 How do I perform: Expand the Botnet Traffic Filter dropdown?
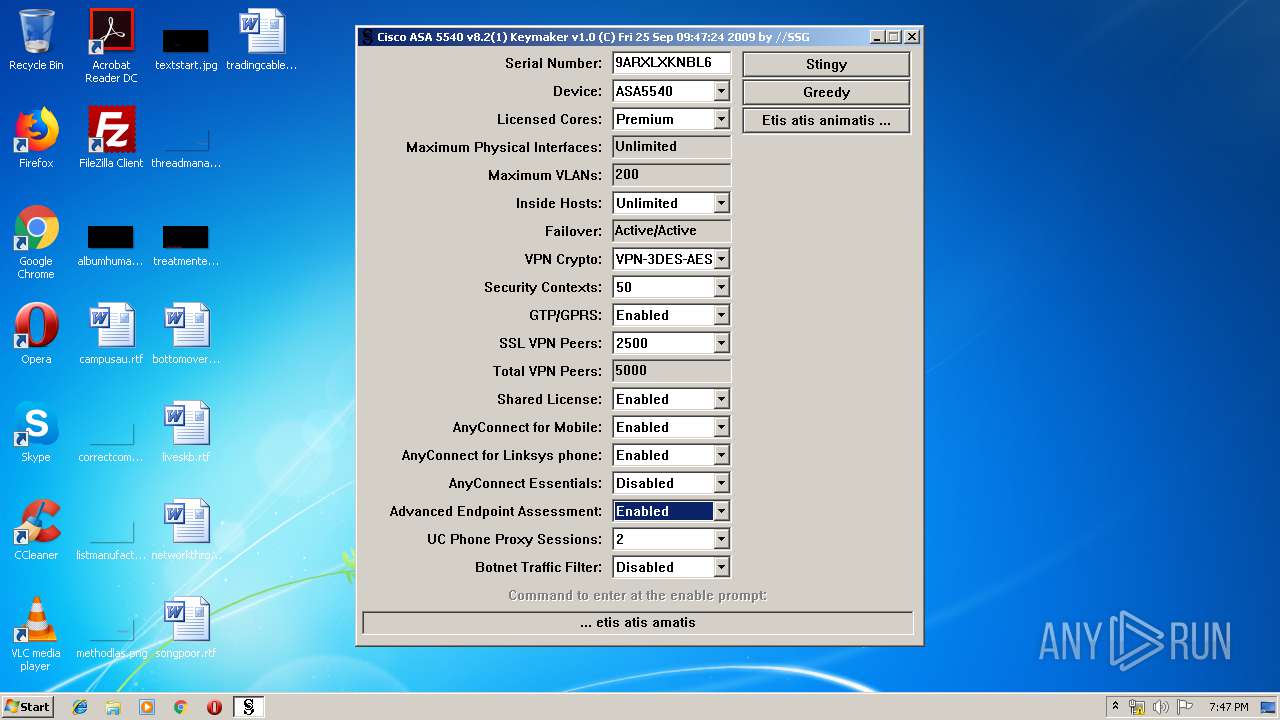pyautogui.click(x=722, y=567)
